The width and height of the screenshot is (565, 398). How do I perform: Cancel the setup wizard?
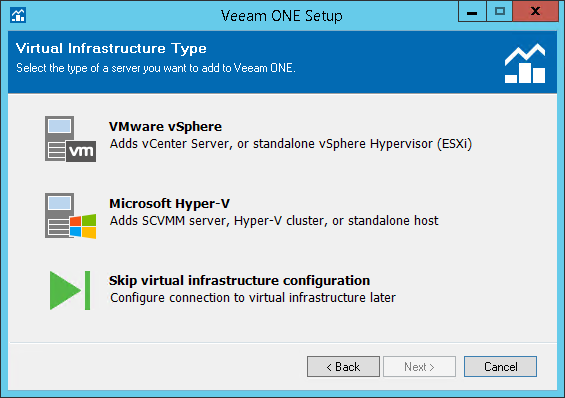point(501,367)
